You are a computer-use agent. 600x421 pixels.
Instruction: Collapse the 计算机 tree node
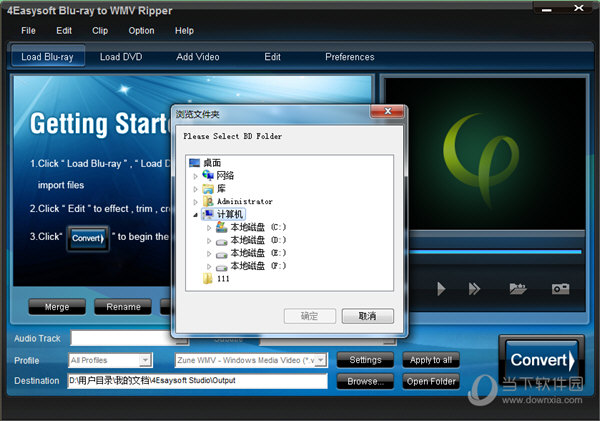[195, 215]
